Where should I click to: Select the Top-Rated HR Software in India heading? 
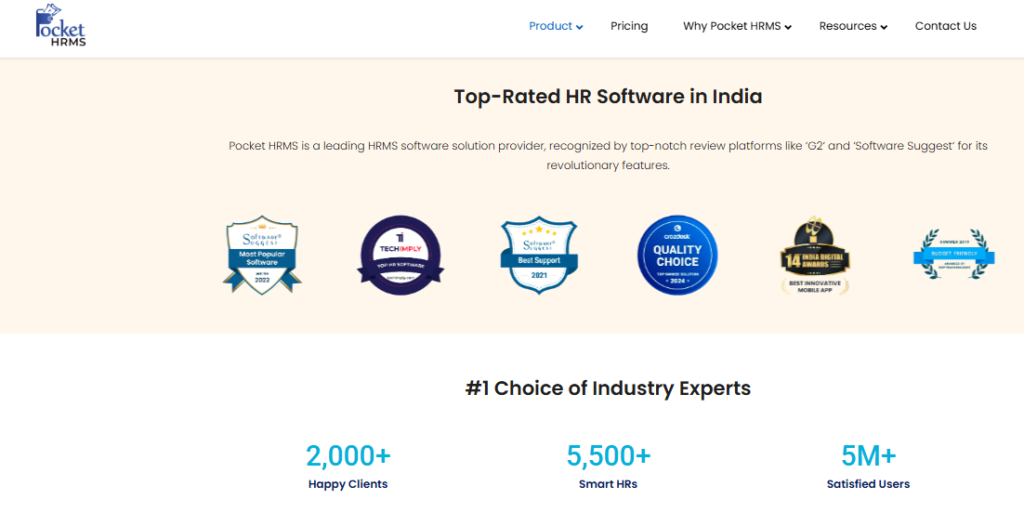pyautogui.click(x=608, y=97)
